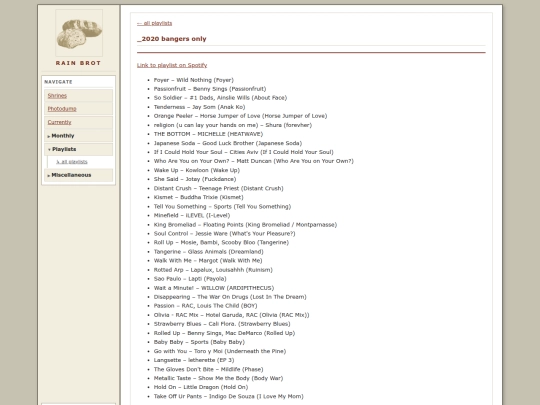The height and width of the screenshot is (405, 540).
Task: Select 'Wait a Minute! – WILLOW' track
Action: coord(214,288)
